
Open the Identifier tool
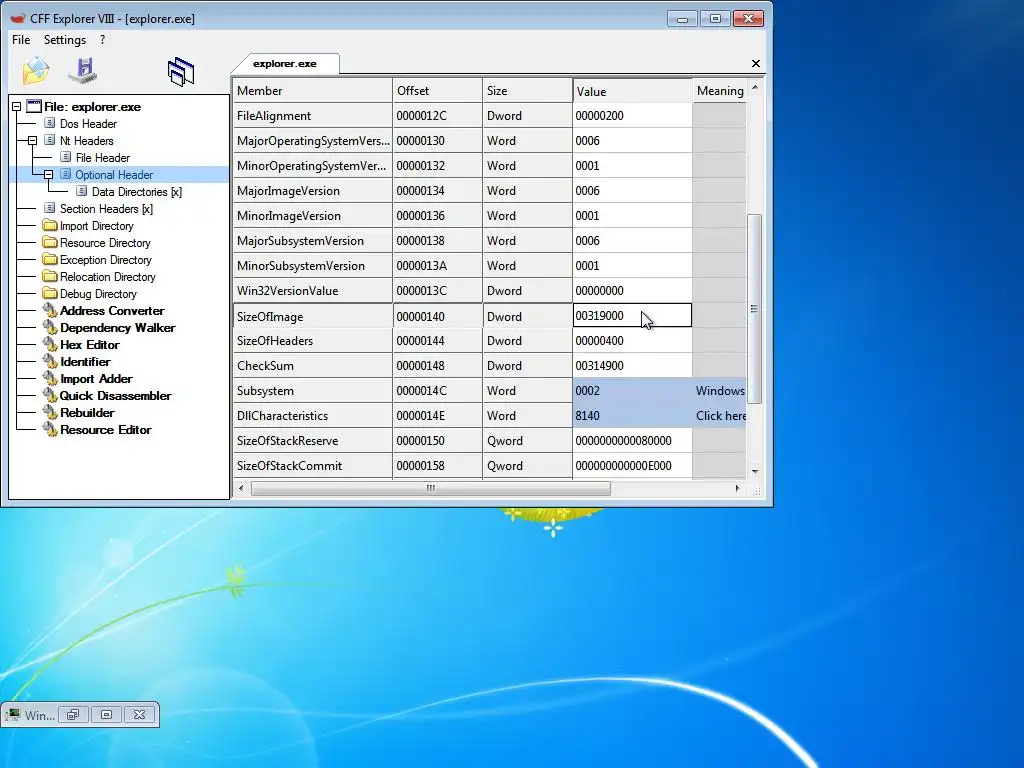(85, 361)
